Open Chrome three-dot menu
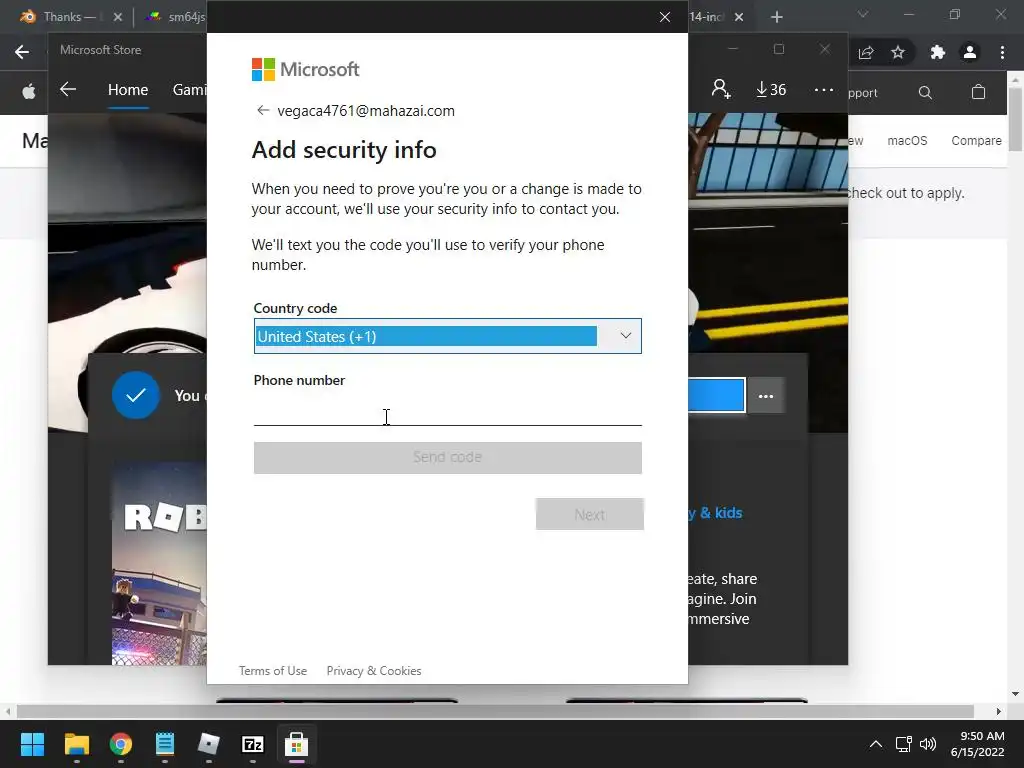Screen dimensions: 1024x768 pyautogui.click(x=1002, y=52)
